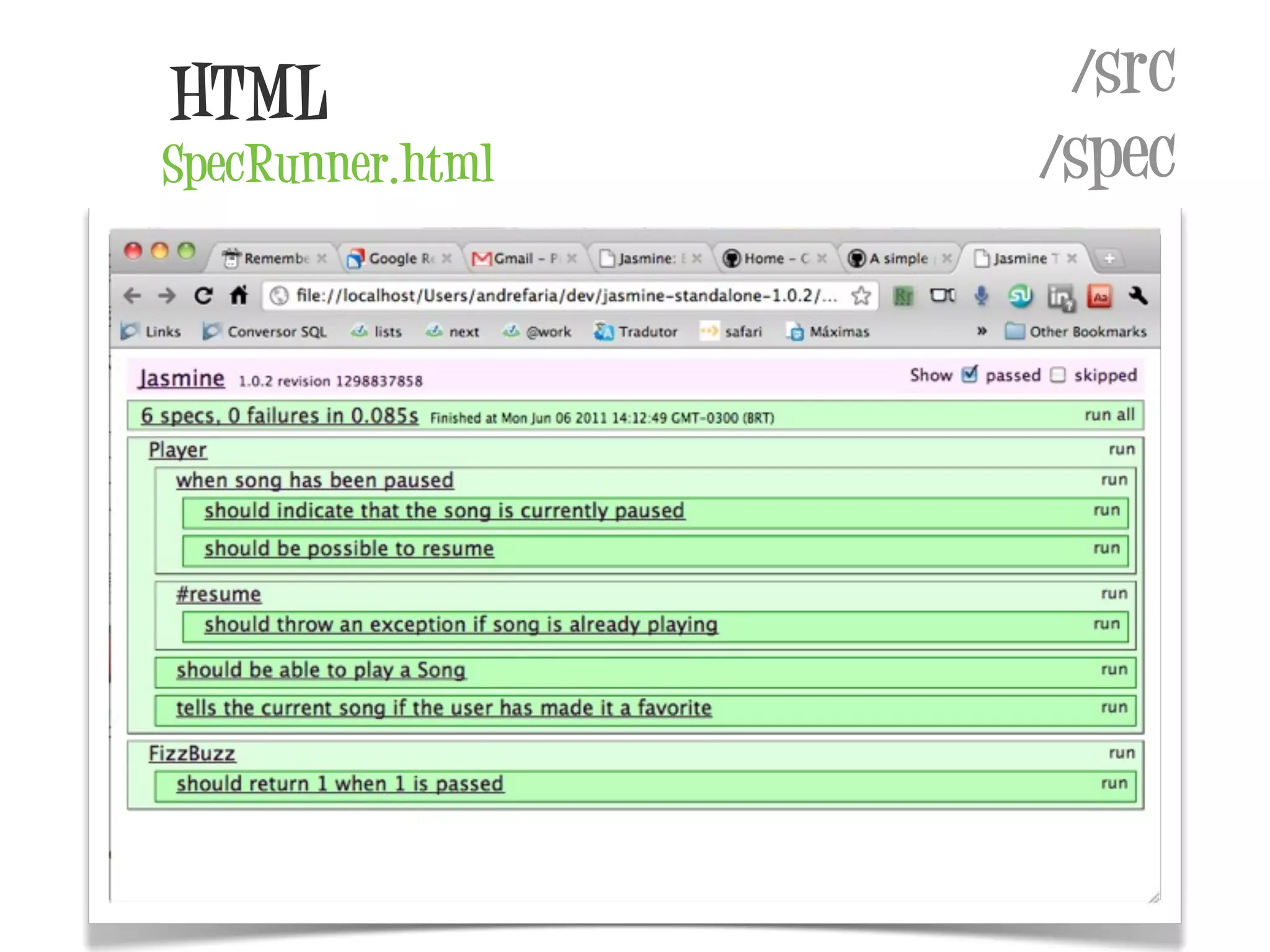The image size is (1270, 952).
Task: Click the glasses extension icon
Action: (942, 295)
